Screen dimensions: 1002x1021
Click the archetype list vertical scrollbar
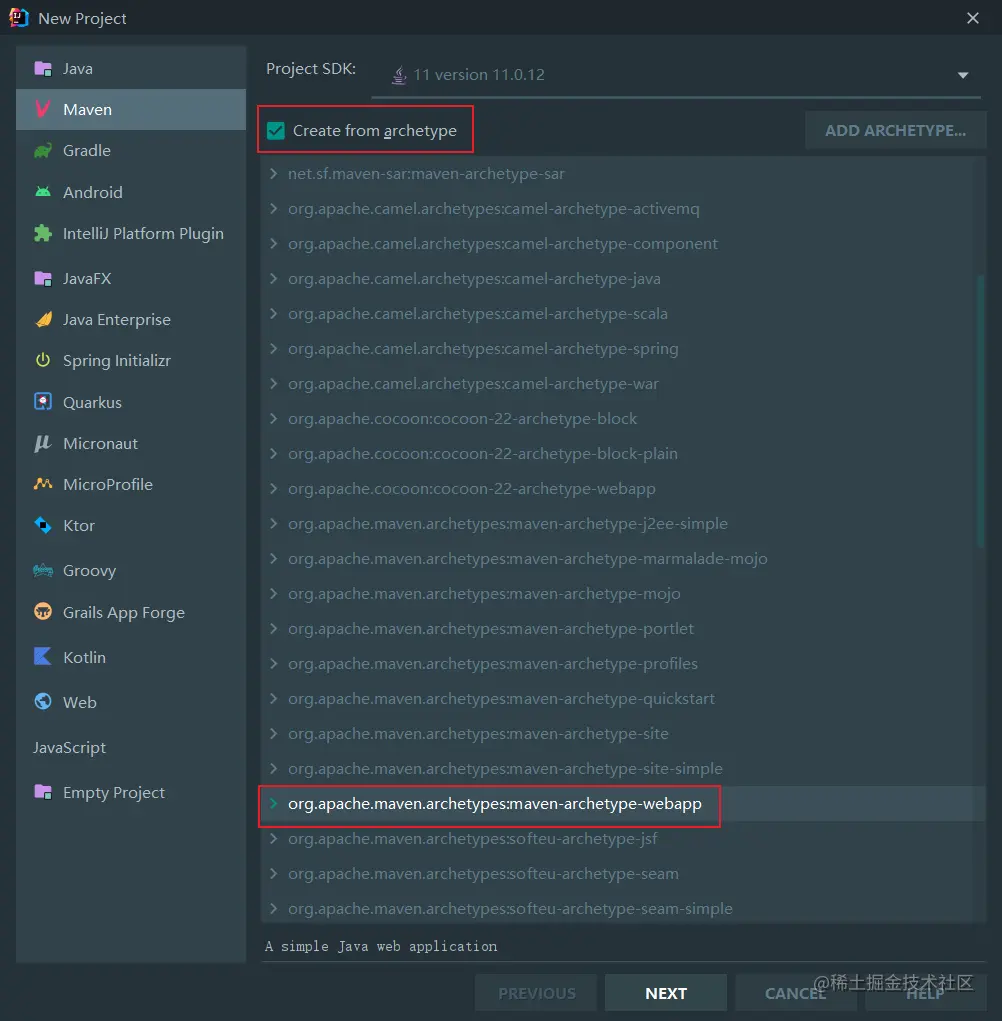click(x=981, y=412)
